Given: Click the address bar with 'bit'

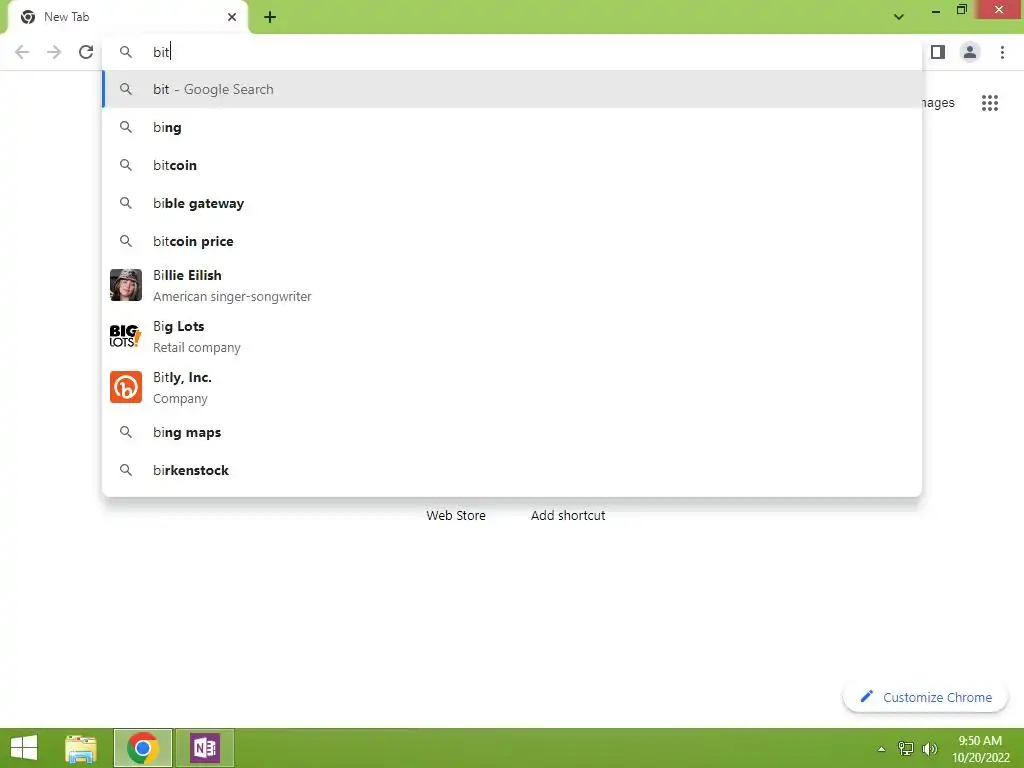Looking at the screenshot, I should click(x=512, y=52).
